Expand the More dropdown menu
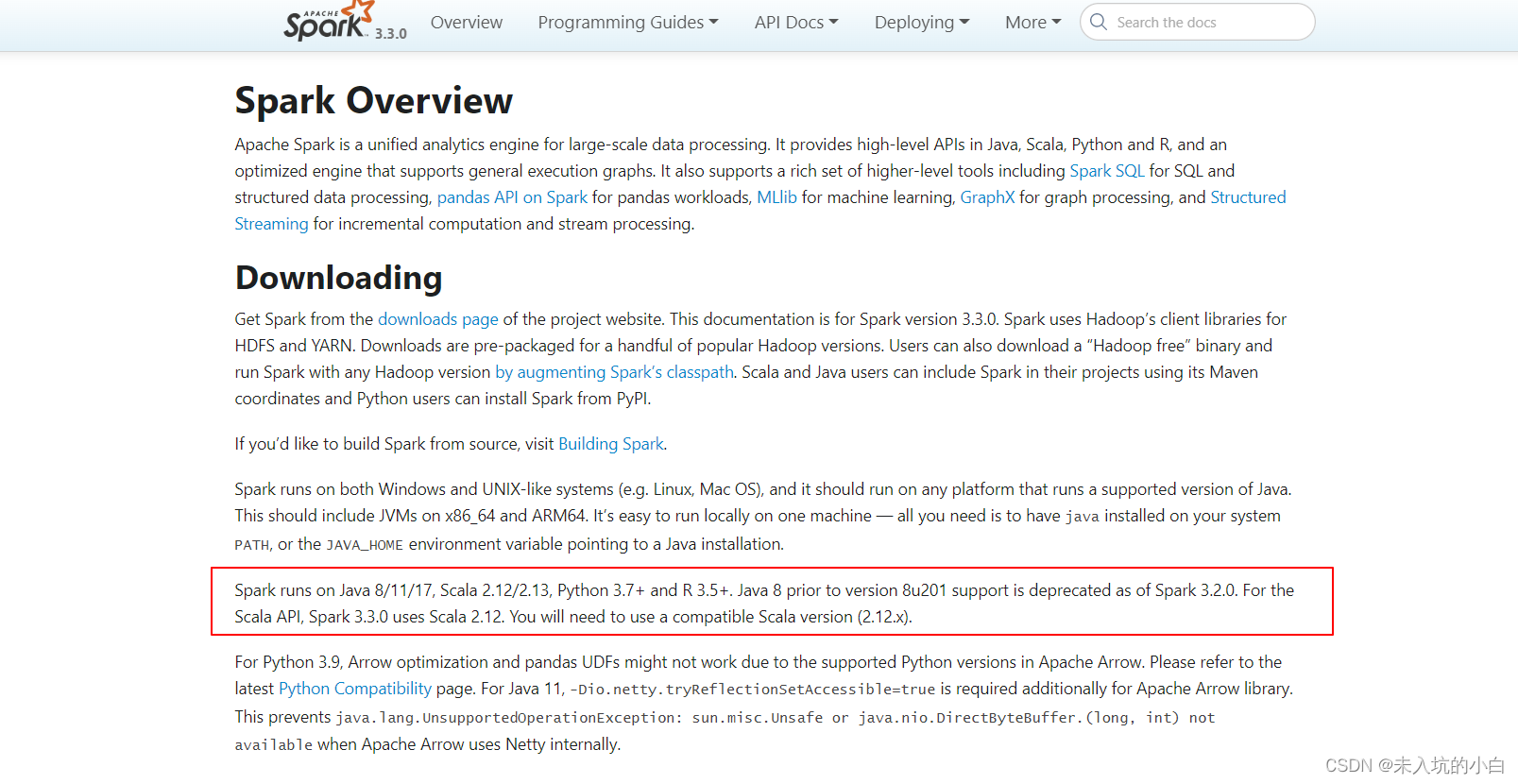Screen dimensions: 1518x784 pos(1033,22)
